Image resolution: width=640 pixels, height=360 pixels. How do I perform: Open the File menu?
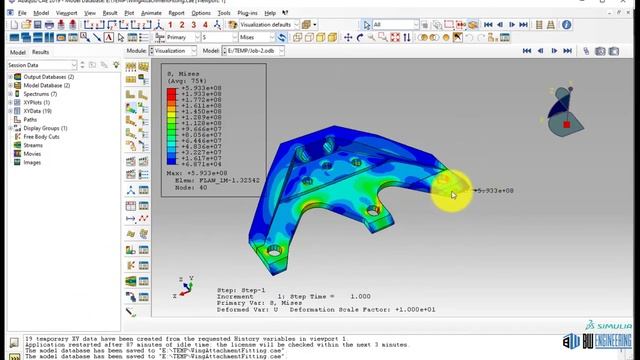[x=22, y=13]
